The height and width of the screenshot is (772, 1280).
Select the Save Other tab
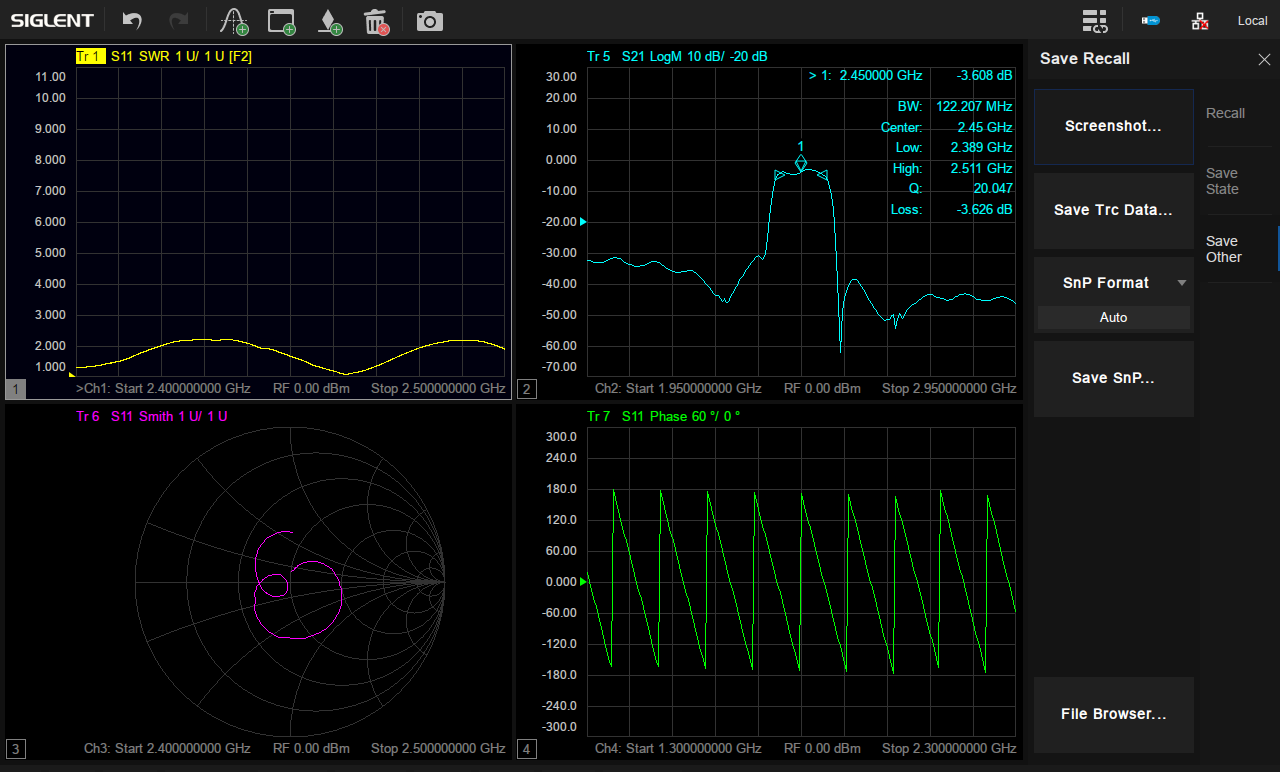point(1223,249)
